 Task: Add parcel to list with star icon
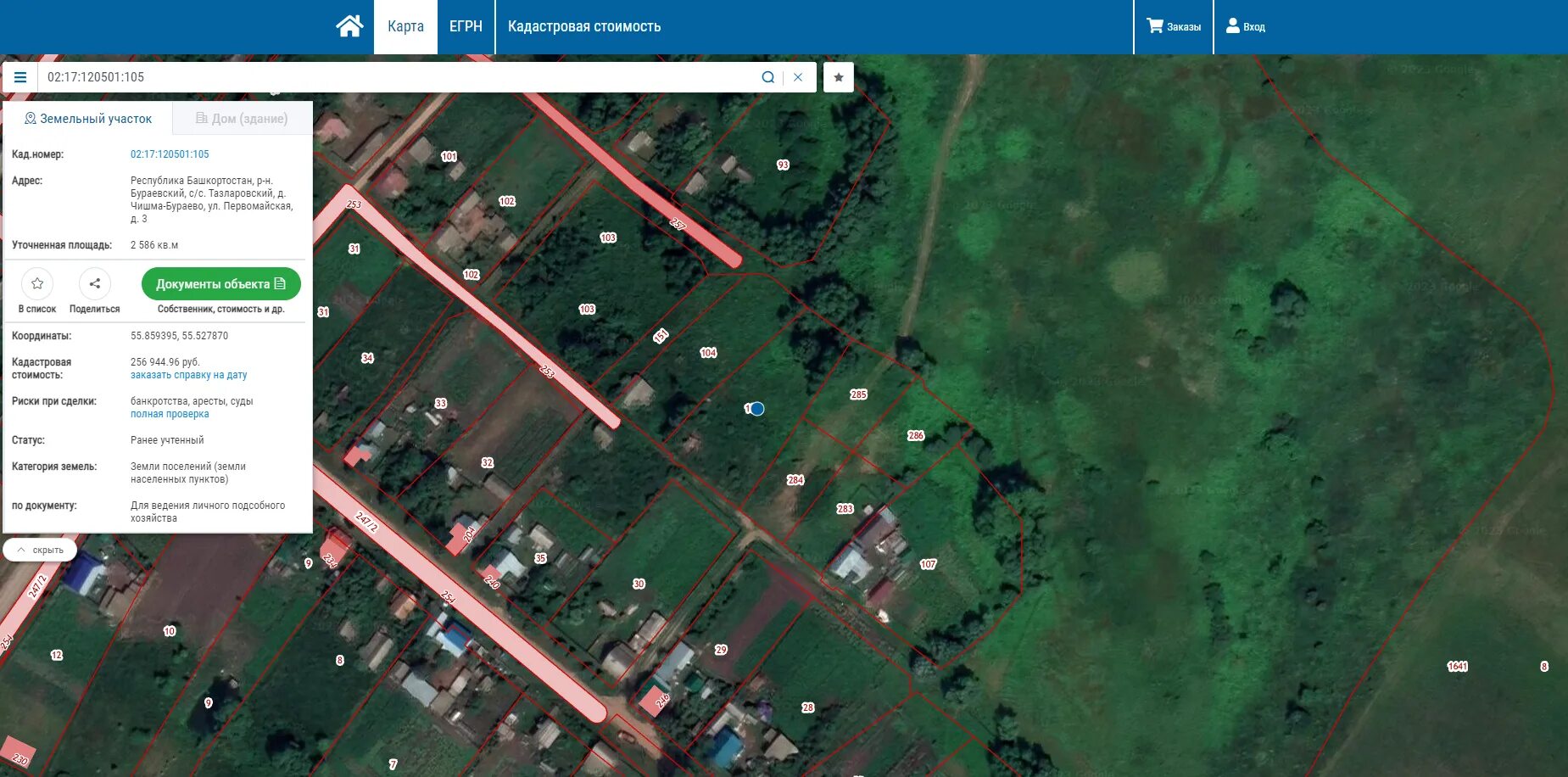point(37,283)
